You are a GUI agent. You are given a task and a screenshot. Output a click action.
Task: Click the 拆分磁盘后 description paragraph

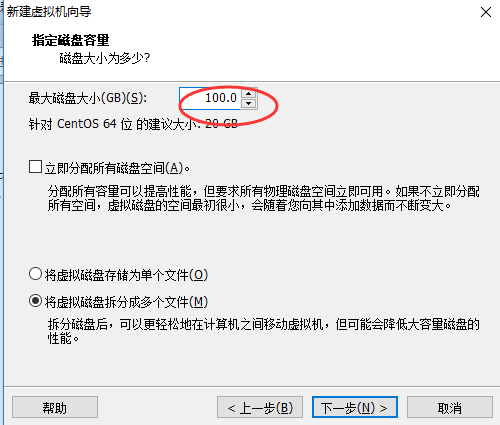click(263, 331)
